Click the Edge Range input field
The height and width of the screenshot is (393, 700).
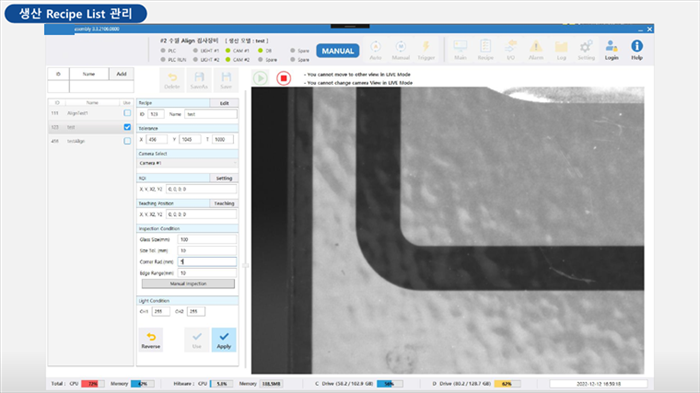pos(207,273)
